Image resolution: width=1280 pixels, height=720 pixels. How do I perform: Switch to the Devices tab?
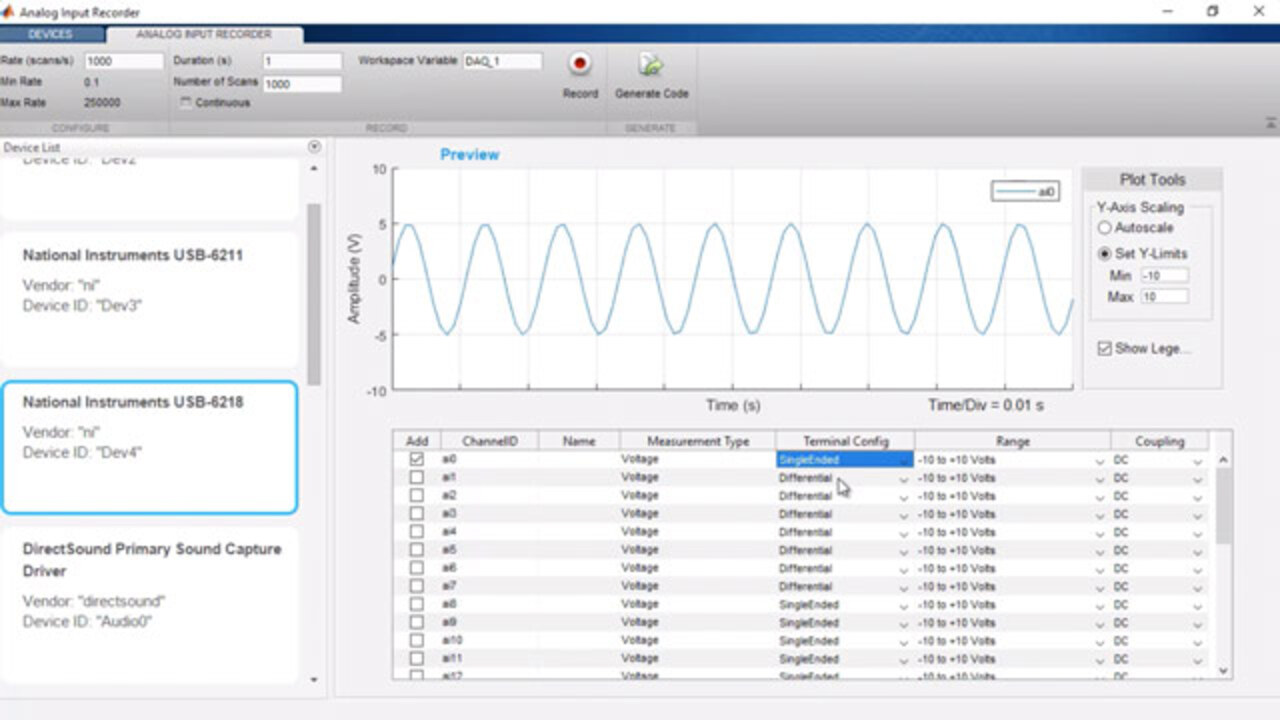pyautogui.click(x=50, y=34)
